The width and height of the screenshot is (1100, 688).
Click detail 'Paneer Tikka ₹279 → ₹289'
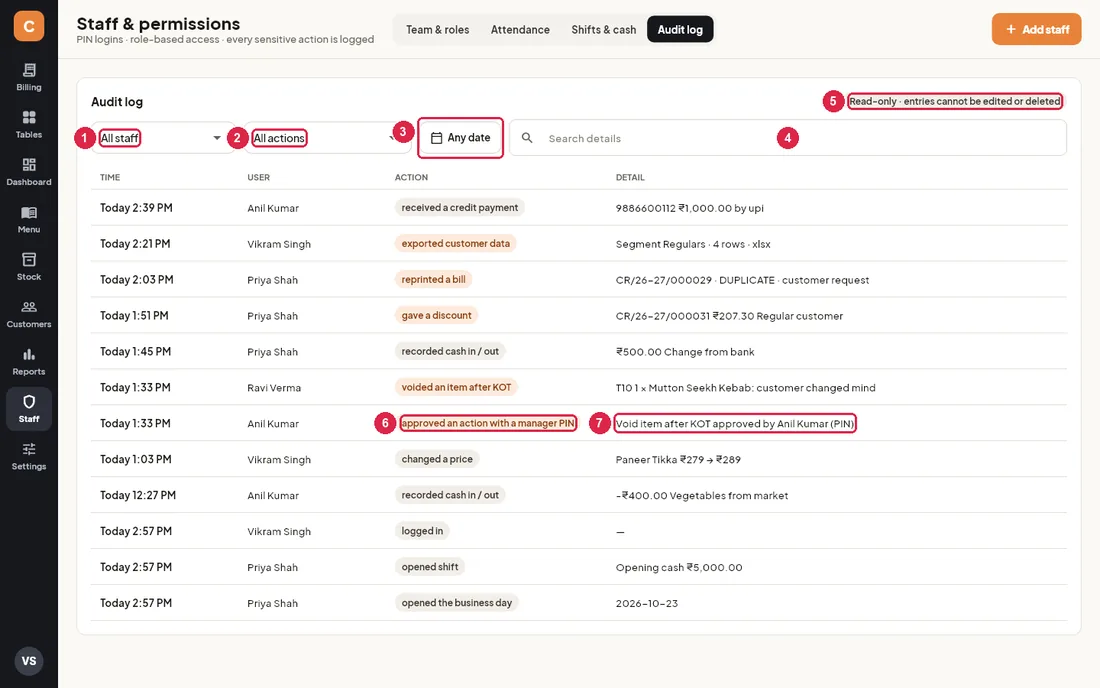[x=678, y=460]
